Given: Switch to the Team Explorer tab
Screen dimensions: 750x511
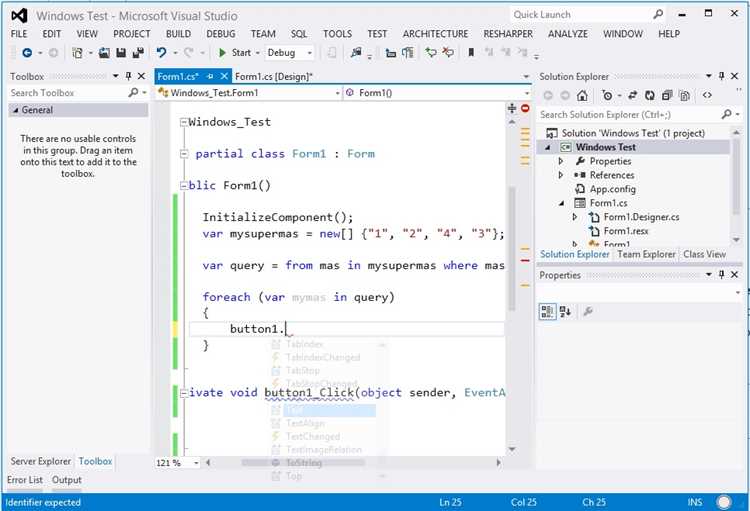Looking at the screenshot, I should pos(646,254).
